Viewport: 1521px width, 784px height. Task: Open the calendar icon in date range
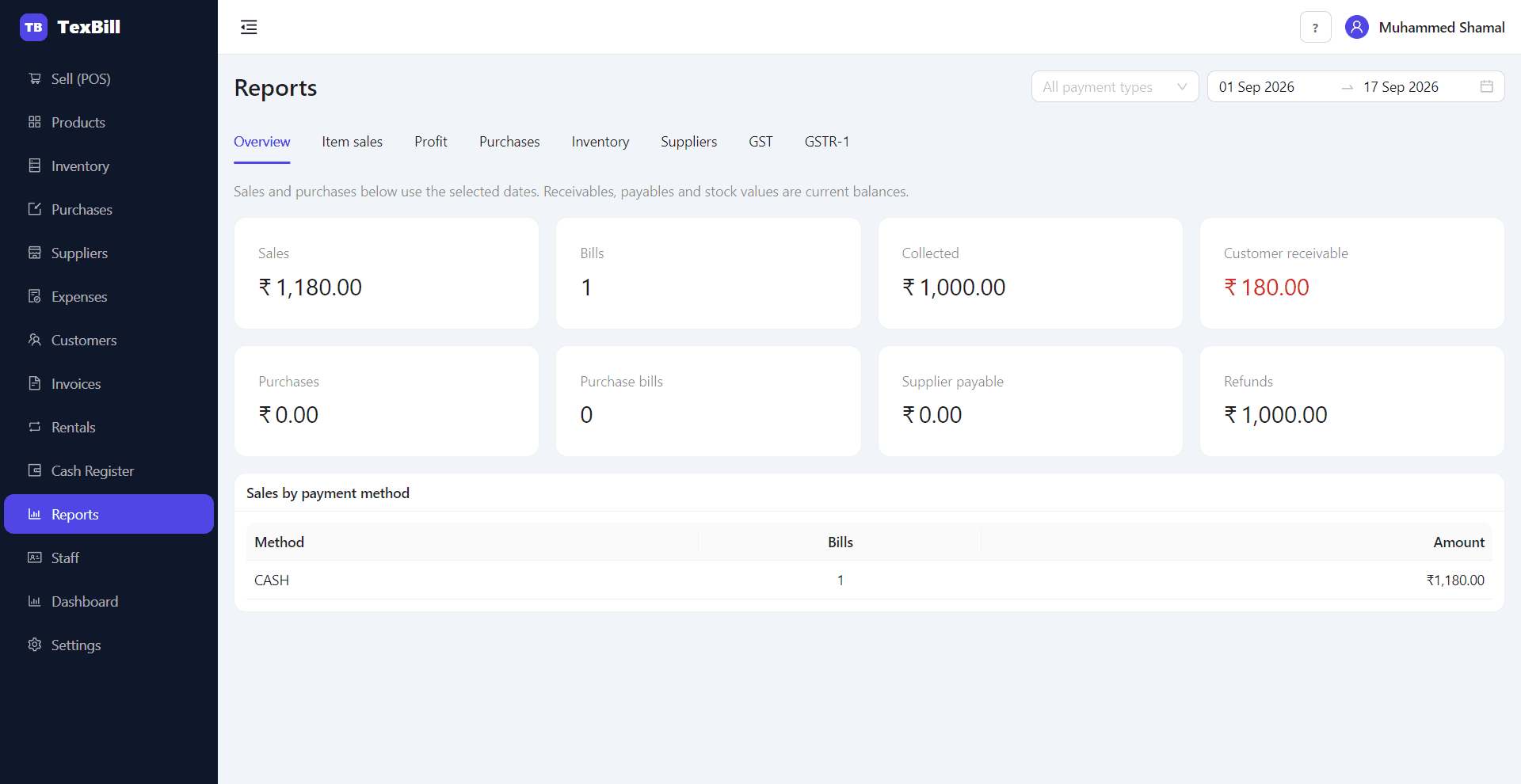1486,86
